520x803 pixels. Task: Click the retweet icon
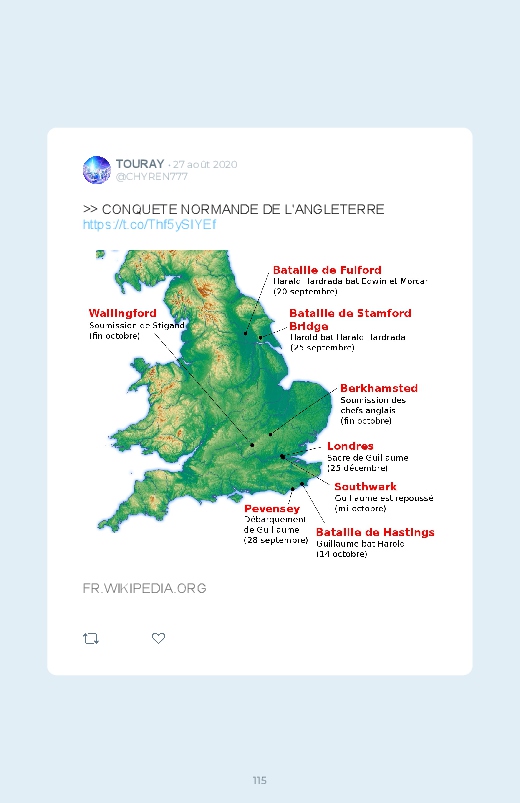(91, 638)
